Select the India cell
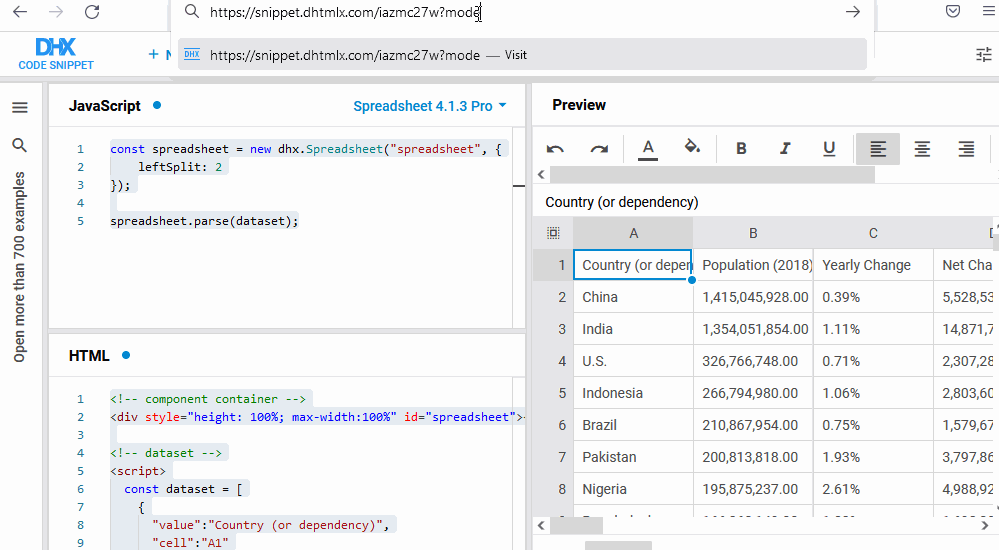The width and height of the screenshot is (999, 550). tap(633, 329)
